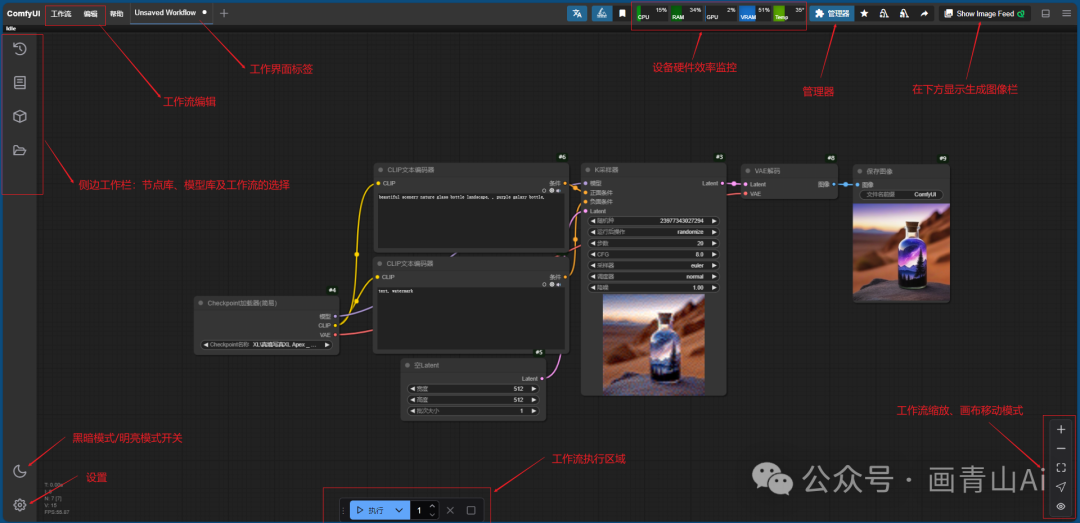Click the RAM usage monitor
This screenshot has height=523, width=1080.
[686, 13]
